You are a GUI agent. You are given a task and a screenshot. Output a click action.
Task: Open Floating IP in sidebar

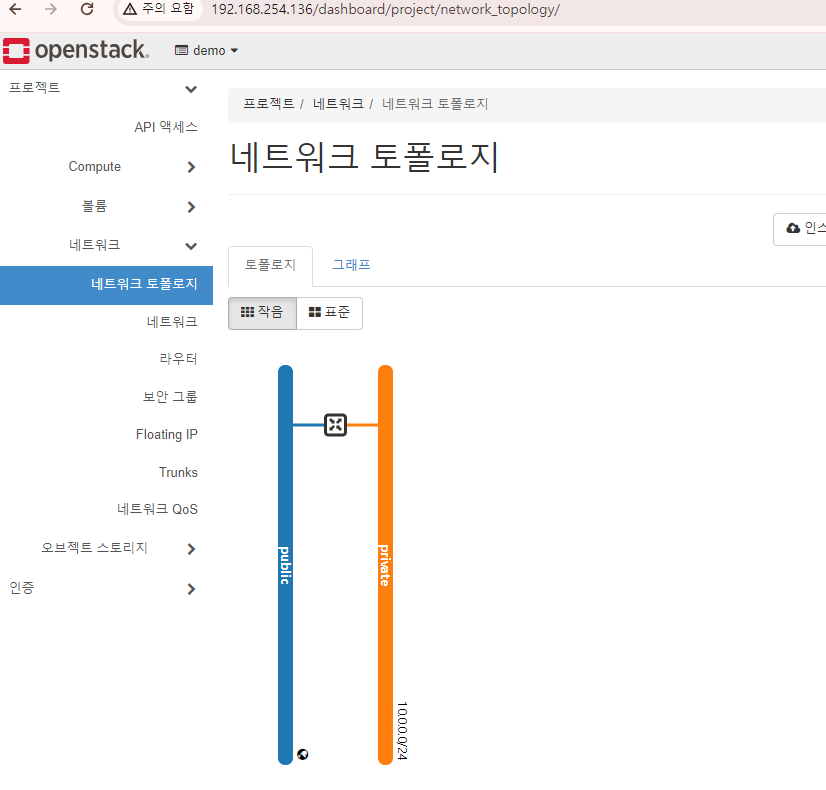pyautogui.click(x=166, y=434)
